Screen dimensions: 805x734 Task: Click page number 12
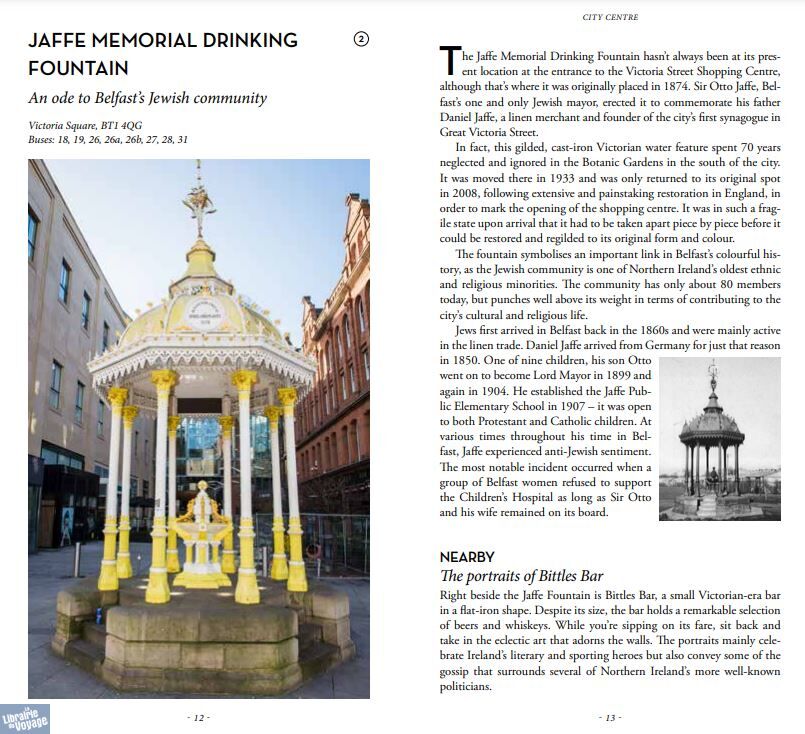[x=199, y=718]
